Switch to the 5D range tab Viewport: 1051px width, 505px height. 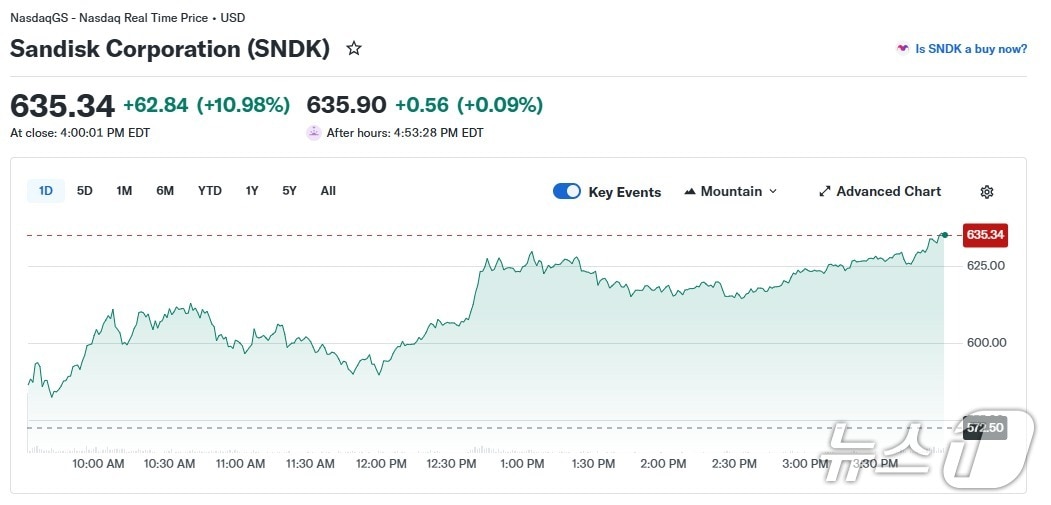(x=85, y=191)
